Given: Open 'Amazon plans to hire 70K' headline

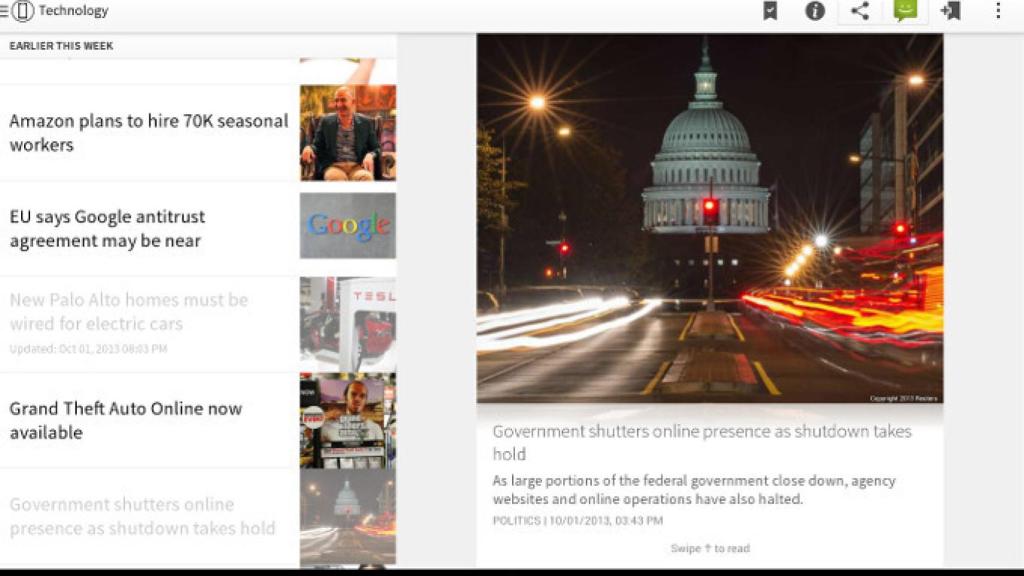Looking at the screenshot, I should point(149,133).
